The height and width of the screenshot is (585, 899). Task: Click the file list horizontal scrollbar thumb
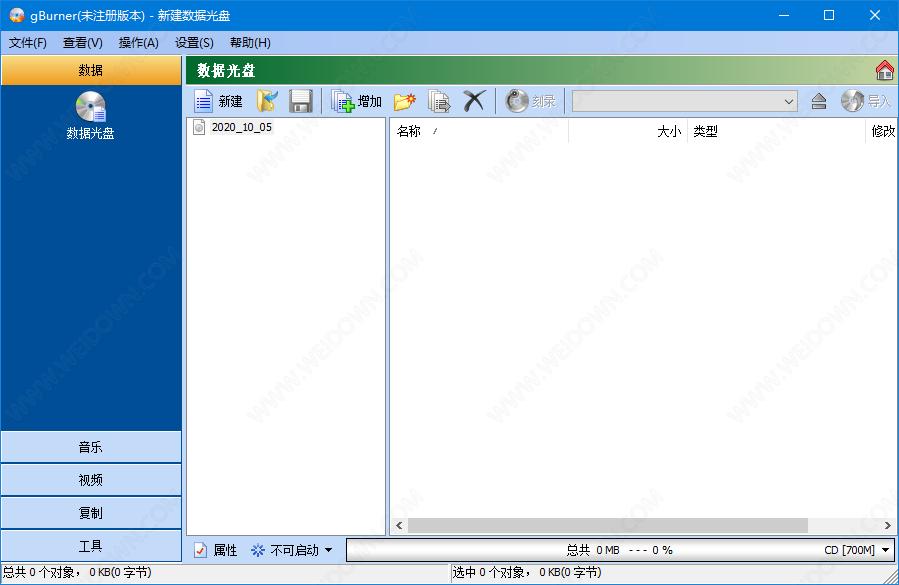608,525
